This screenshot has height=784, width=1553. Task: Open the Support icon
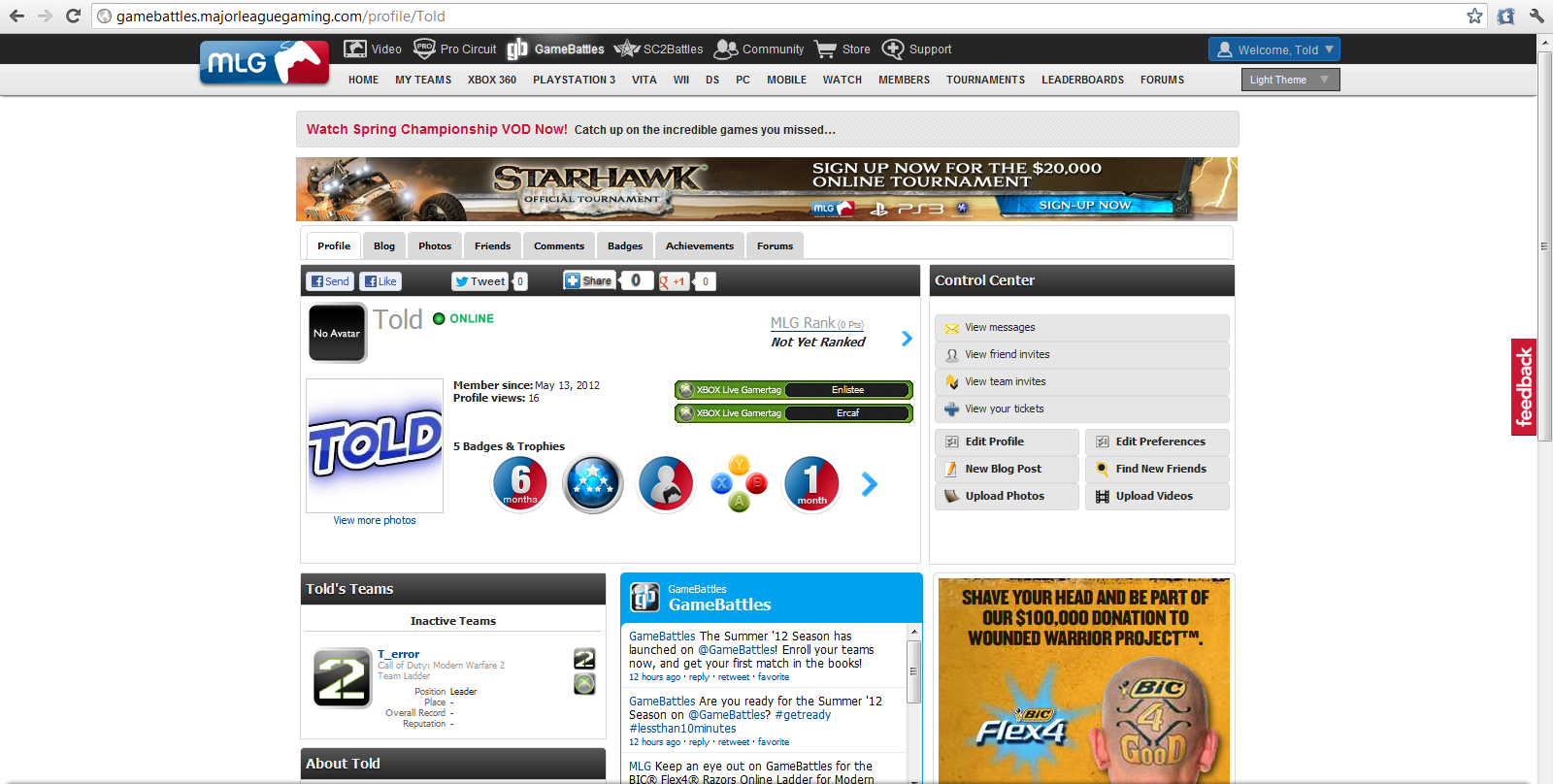(893, 49)
